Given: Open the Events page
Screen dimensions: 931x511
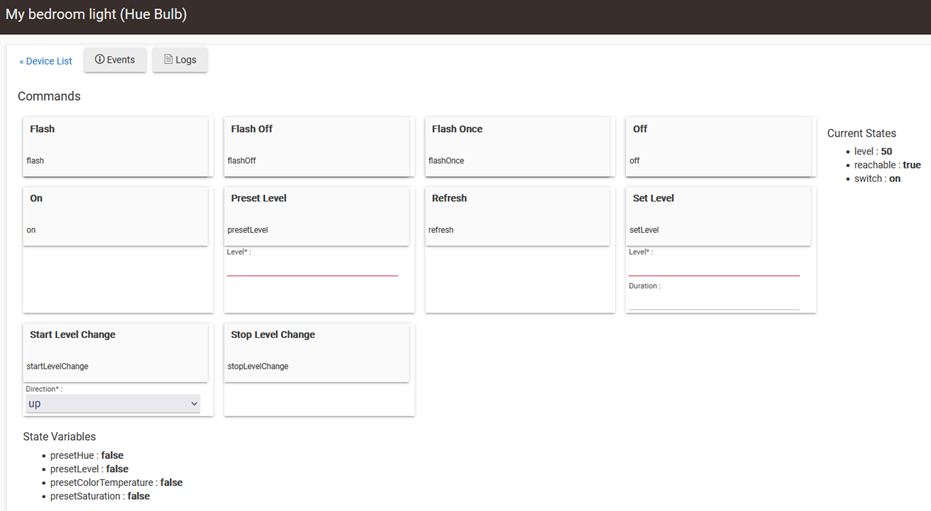Looking at the screenshot, I should click(x=115, y=60).
